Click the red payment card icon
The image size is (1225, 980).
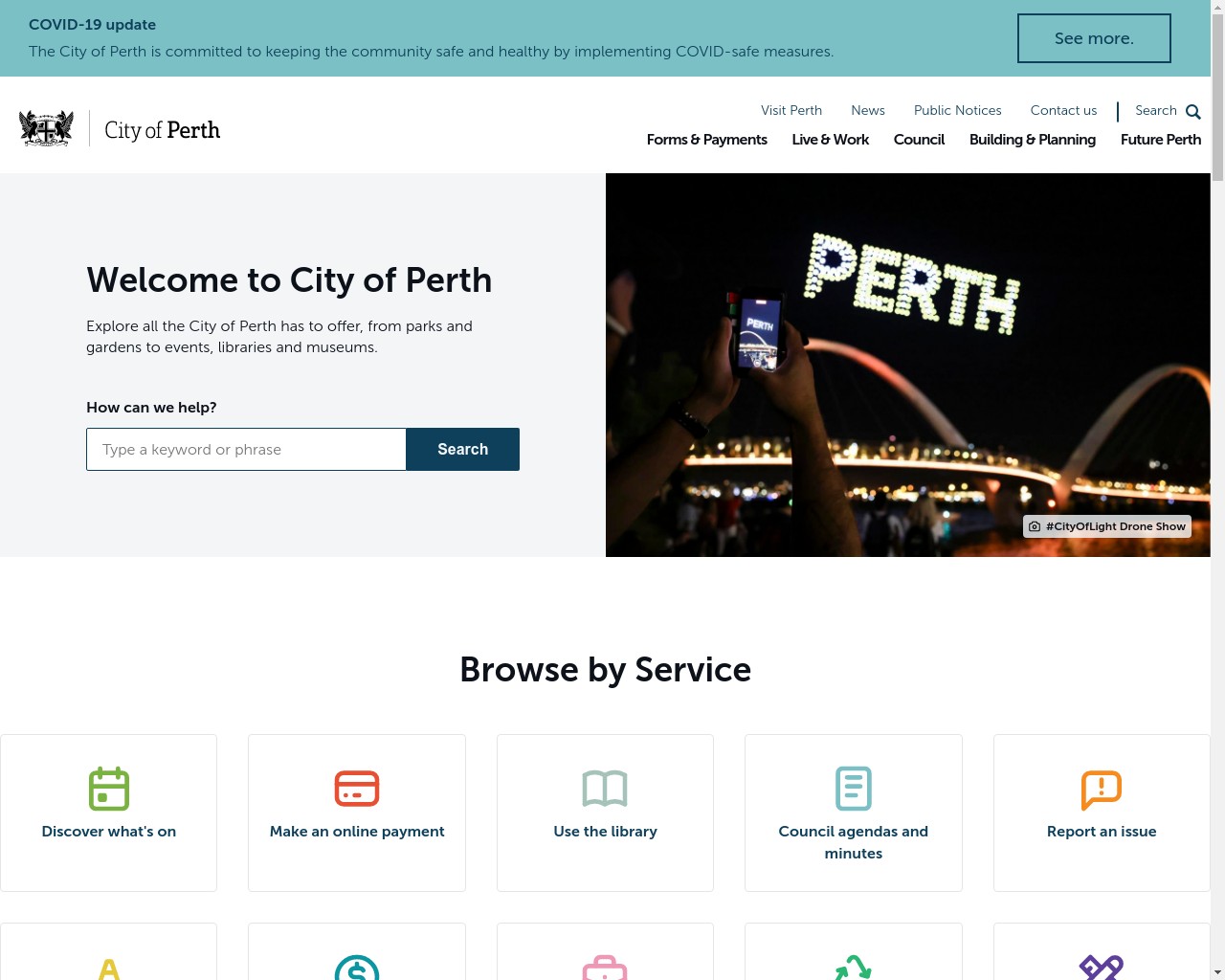[357, 789]
